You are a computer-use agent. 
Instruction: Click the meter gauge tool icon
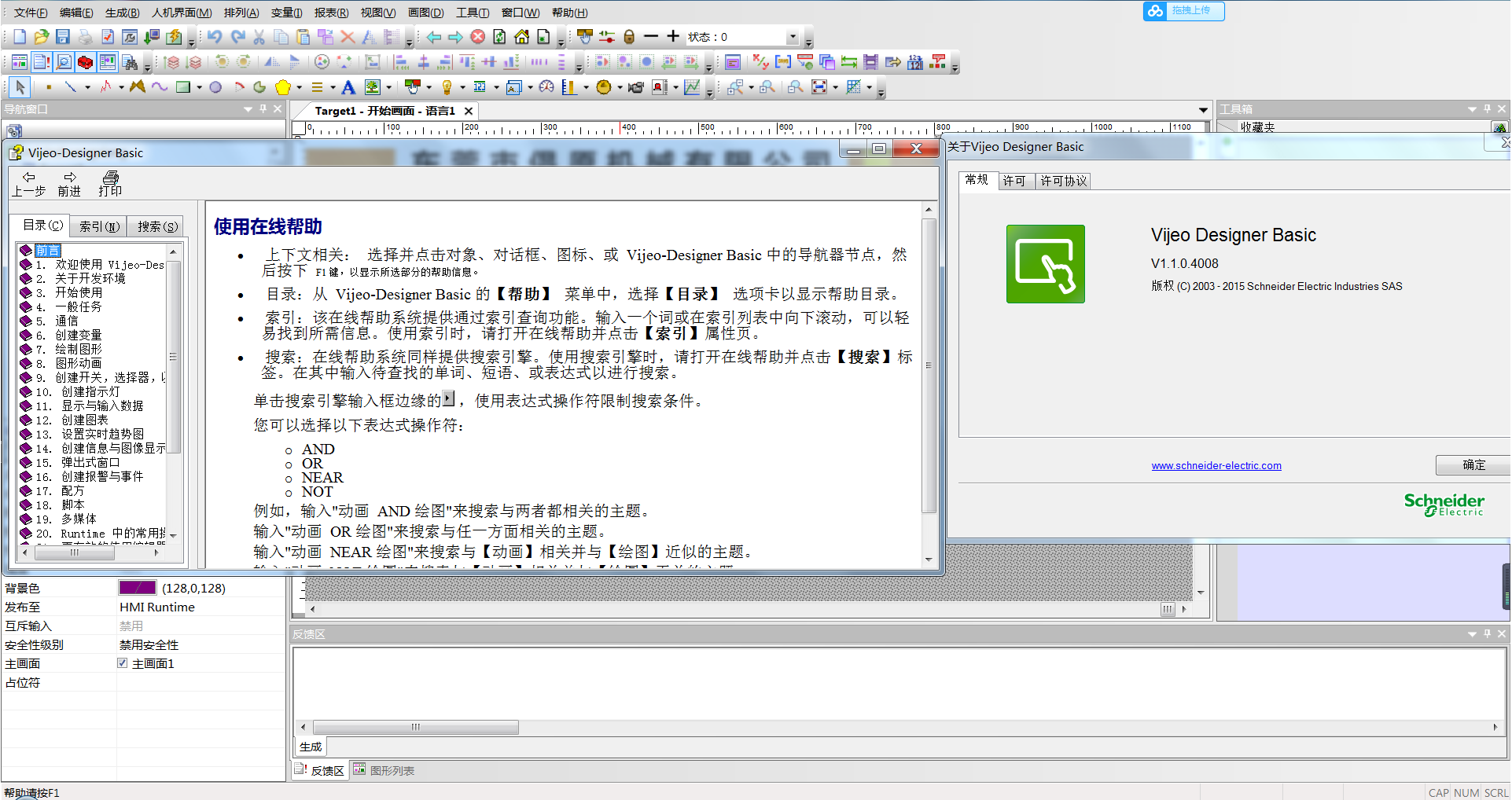pyautogui.click(x=546, y=87)
